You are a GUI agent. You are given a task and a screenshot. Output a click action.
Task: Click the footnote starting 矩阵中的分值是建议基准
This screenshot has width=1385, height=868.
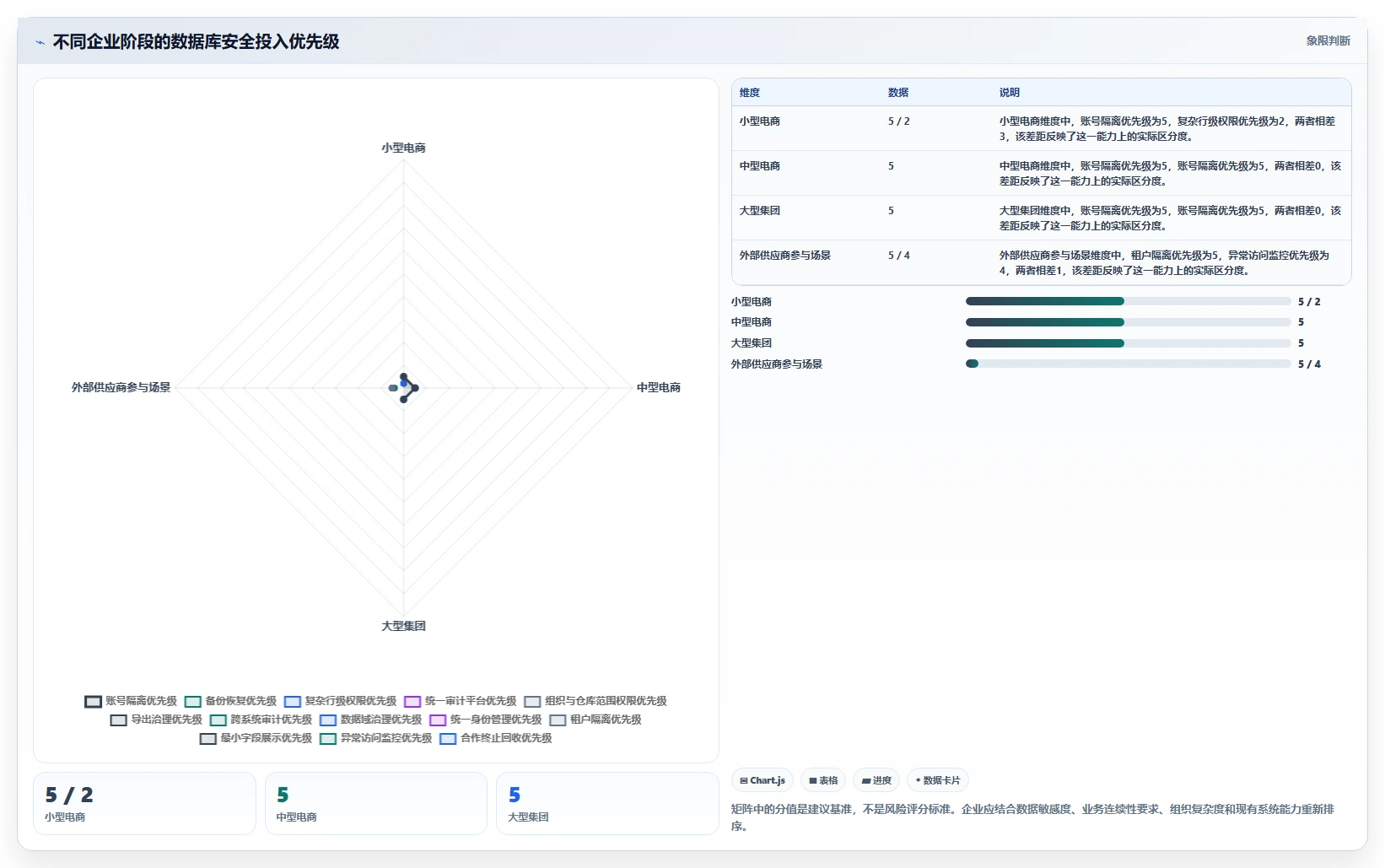1033,817
